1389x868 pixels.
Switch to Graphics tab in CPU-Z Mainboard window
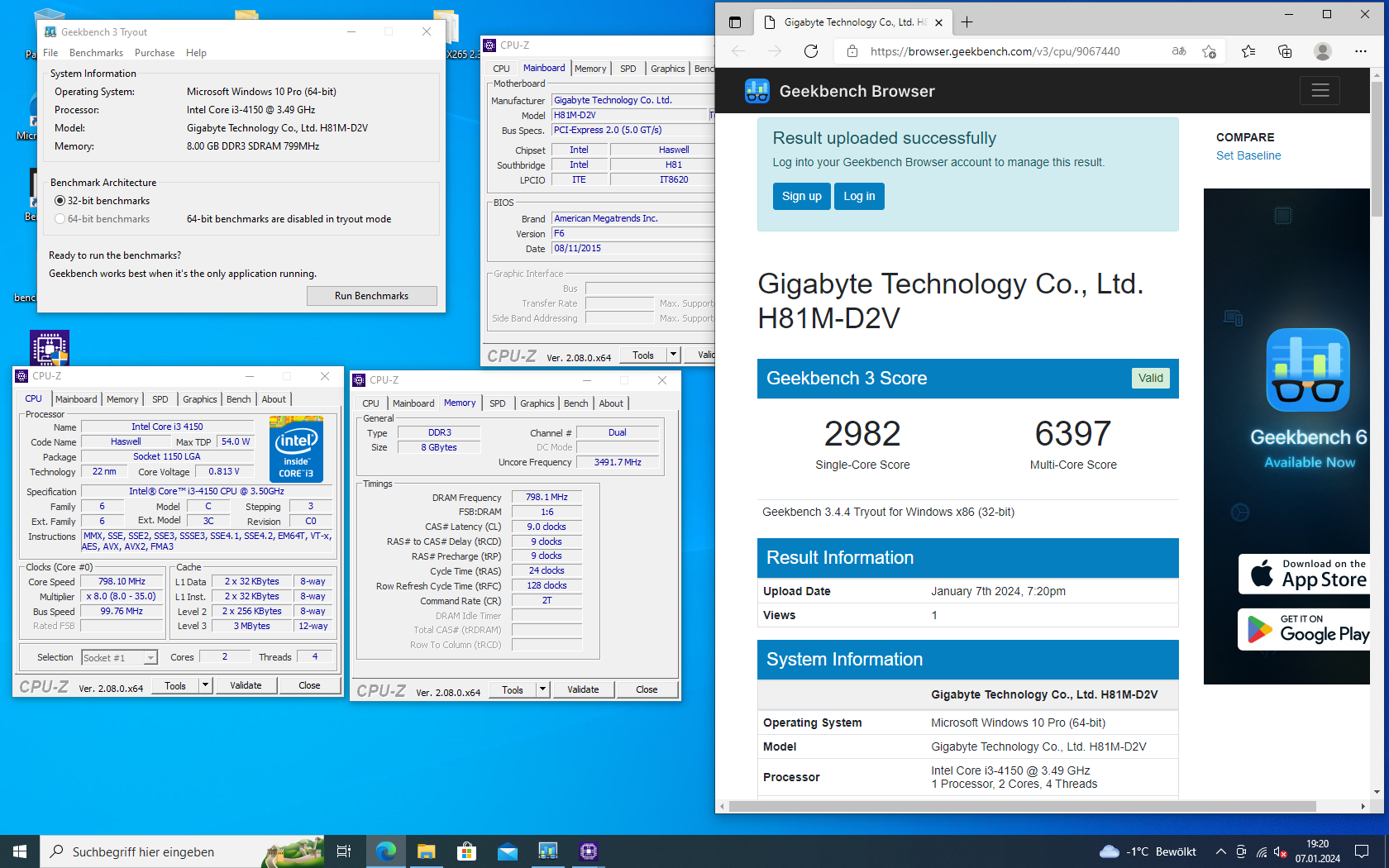coord(667,69)
